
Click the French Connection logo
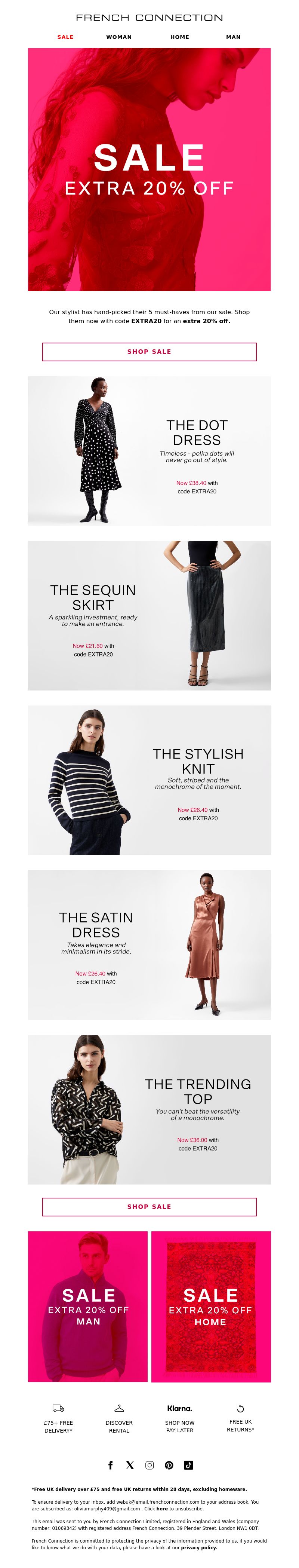click(x=149, y=18)
